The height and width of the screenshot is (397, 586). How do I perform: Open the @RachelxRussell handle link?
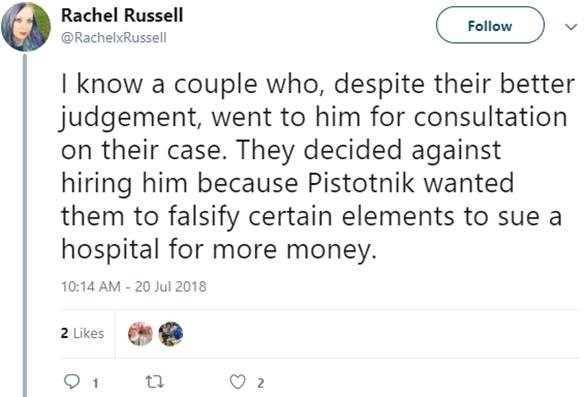coord(114,38)
